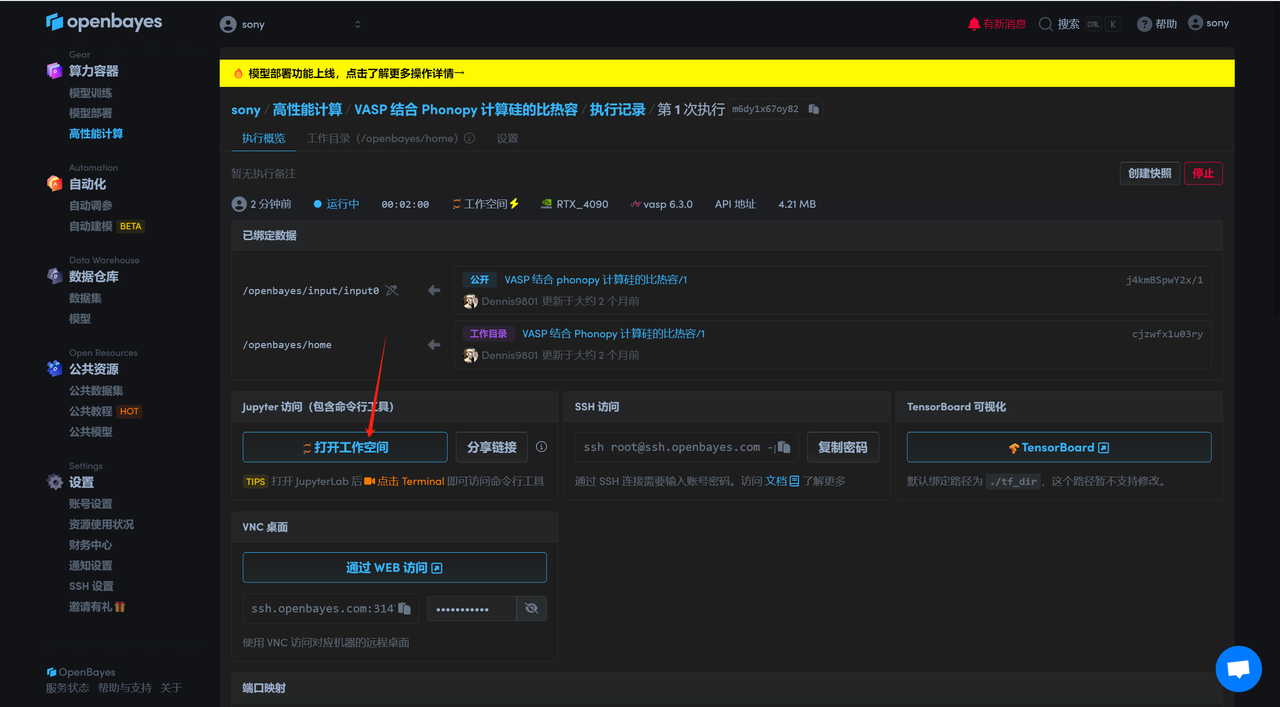
Task: Click 创建快照 button
Action: (1149, 173)
